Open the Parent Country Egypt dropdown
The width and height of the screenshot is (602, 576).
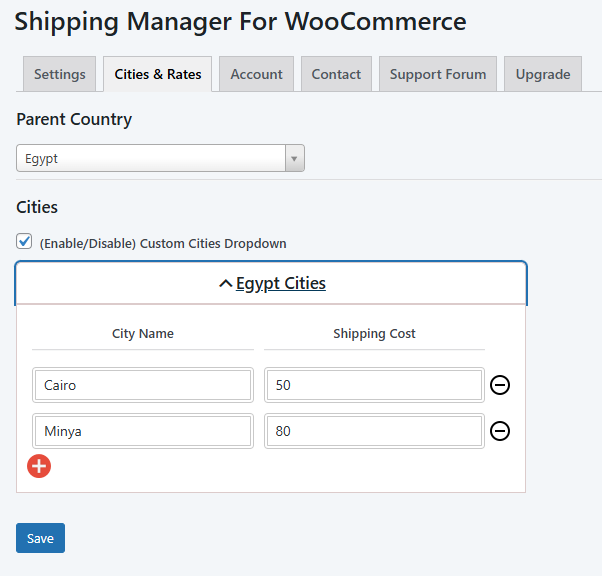tap(160, 158)
